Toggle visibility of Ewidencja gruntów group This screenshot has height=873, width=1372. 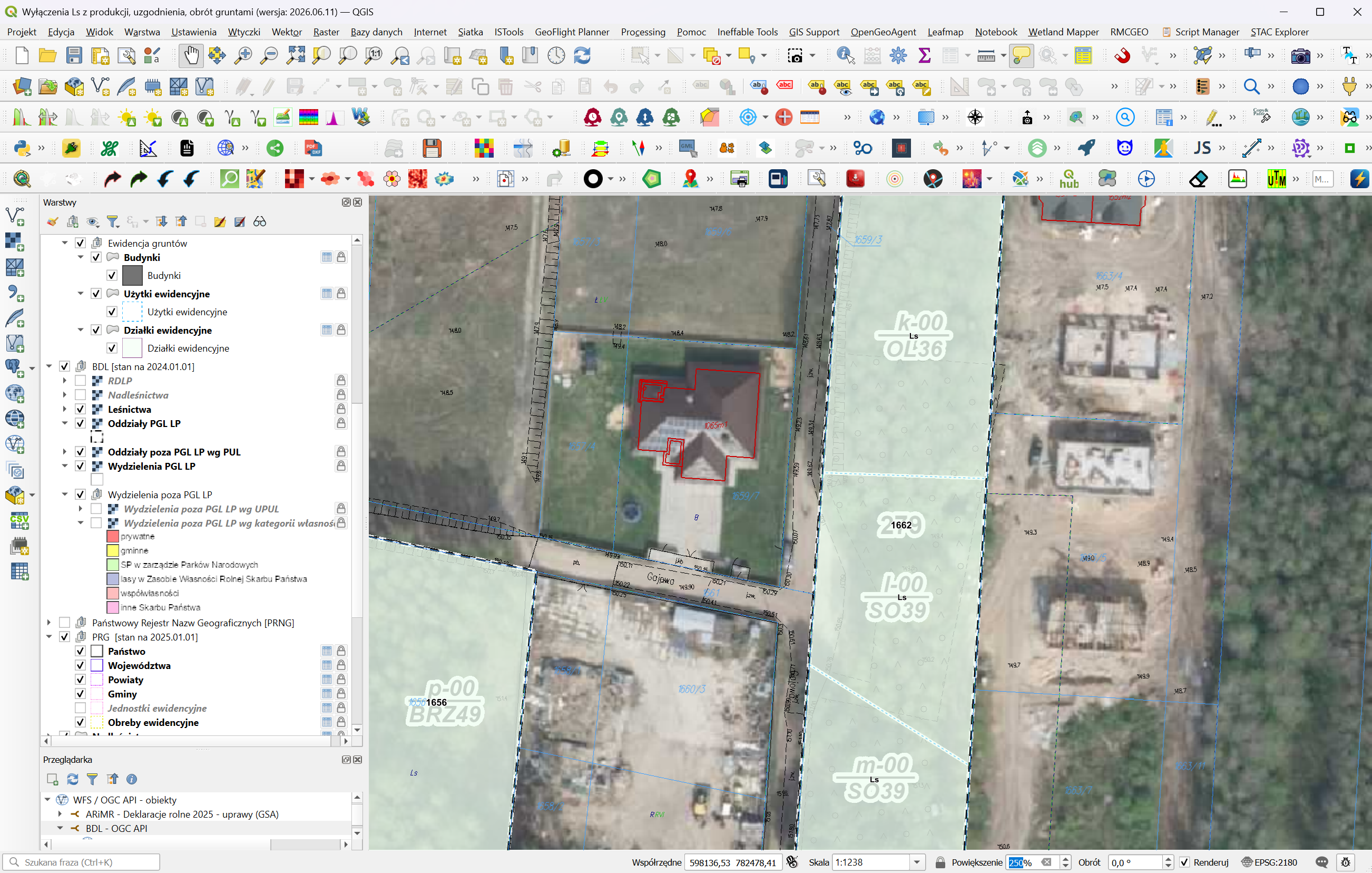(x=80, y=244)
